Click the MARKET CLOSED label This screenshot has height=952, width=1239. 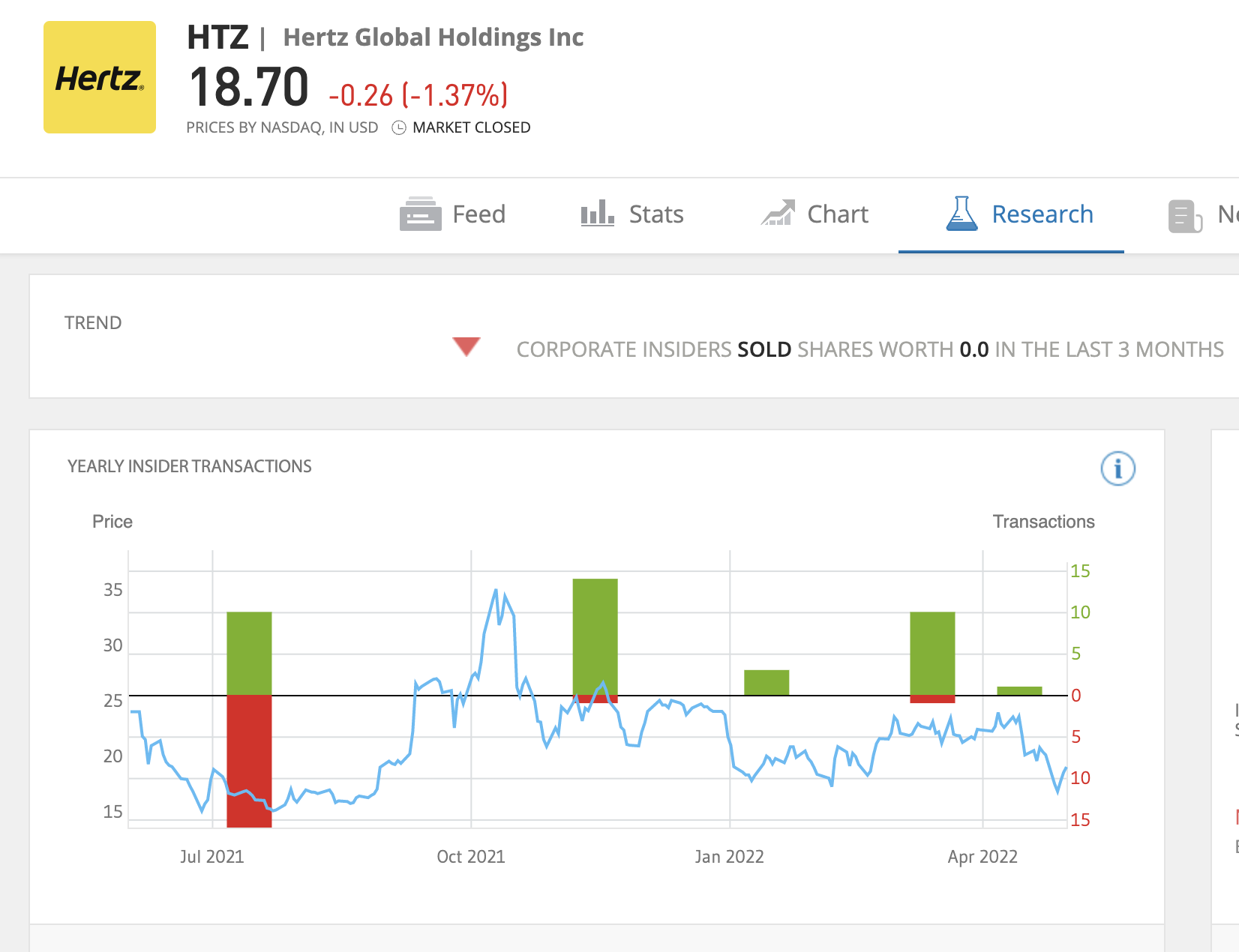[x=472, y=127]
